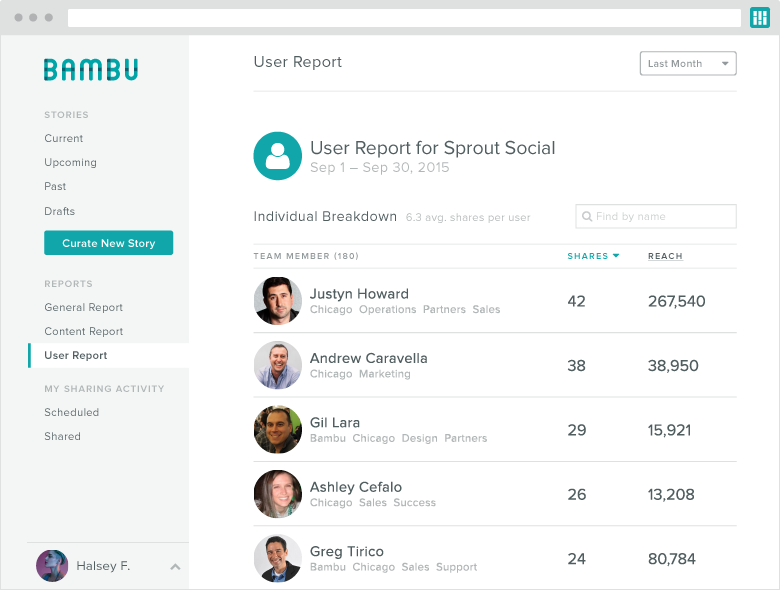Click Success tag under Ashley Cefalo
Image resolution: width=780 pixels, height=590 pixels.
point(414,502)
